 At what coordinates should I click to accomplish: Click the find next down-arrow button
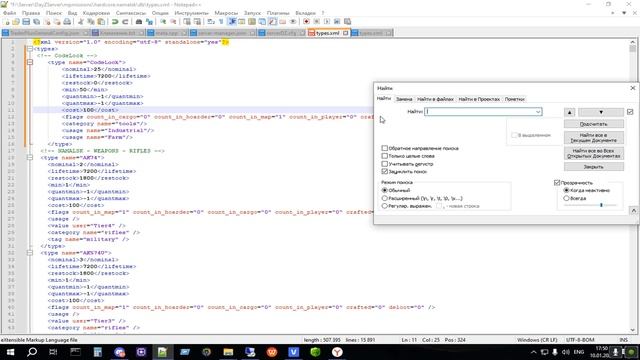click(601, 112)
